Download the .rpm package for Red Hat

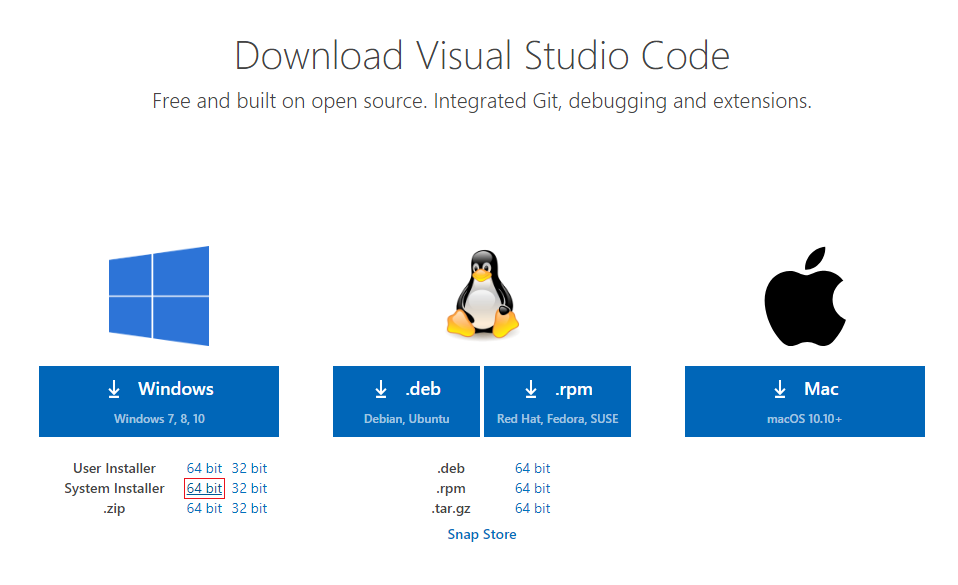[557, 402]
